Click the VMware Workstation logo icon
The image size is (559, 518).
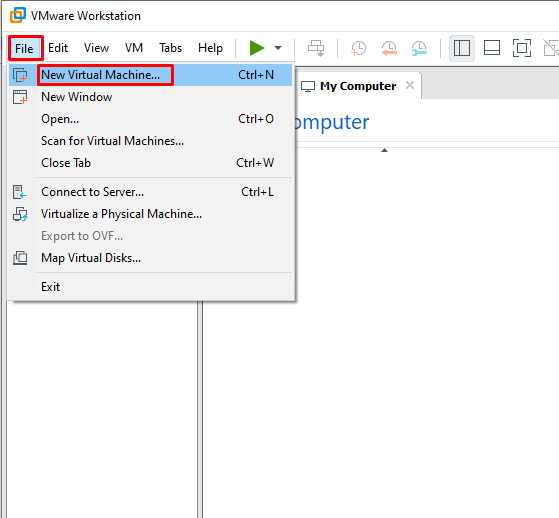pyautogui.click(x=18, y=15)
